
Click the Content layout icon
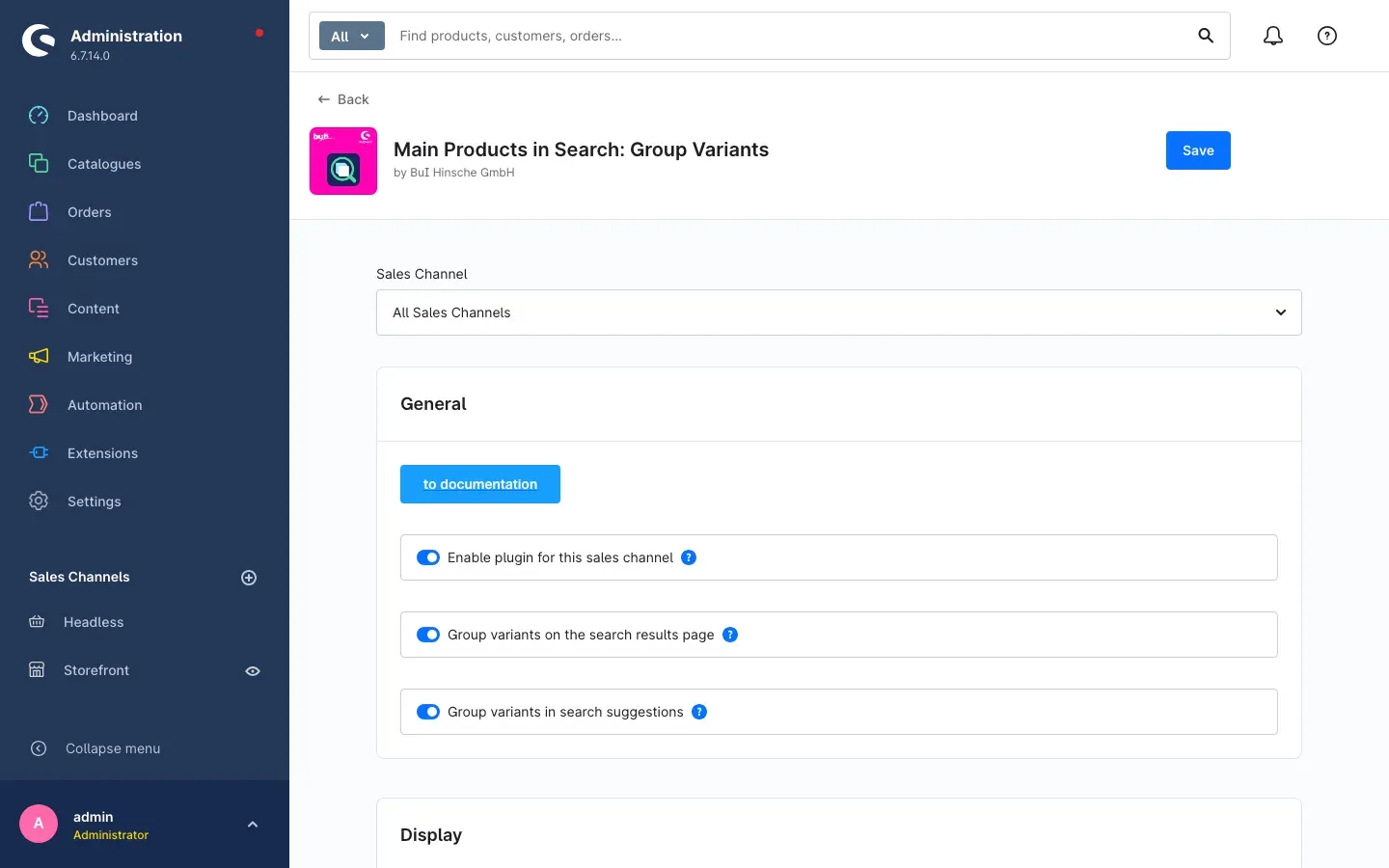(39, 309)
